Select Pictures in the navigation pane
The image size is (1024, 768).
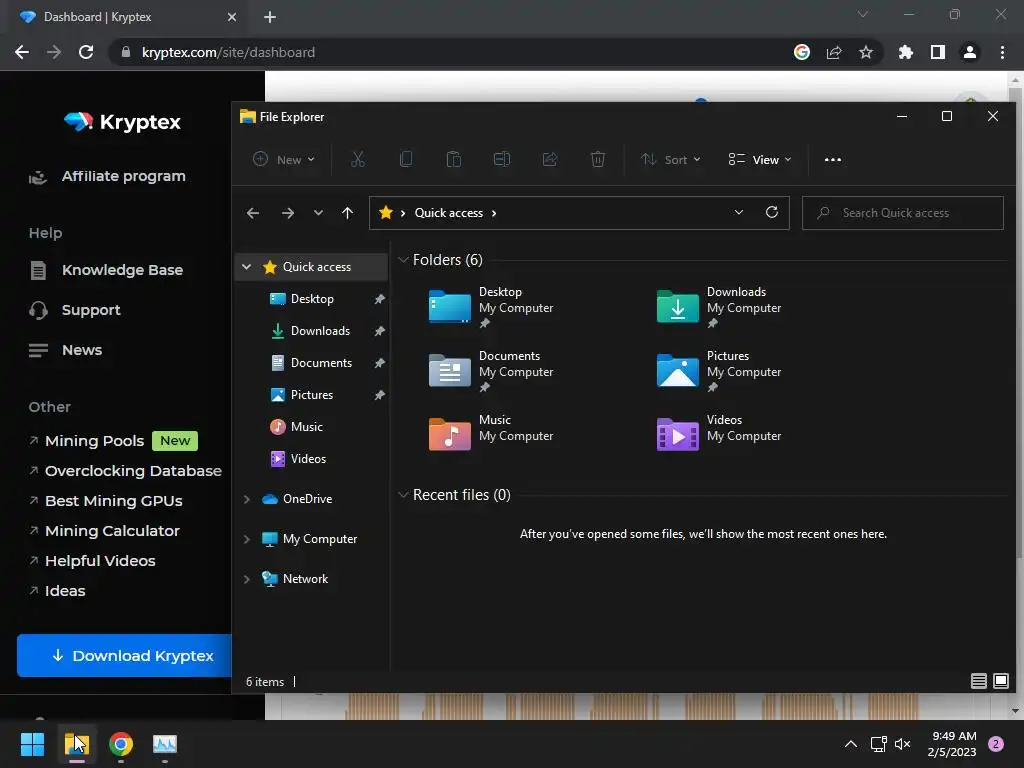(312, 394)
